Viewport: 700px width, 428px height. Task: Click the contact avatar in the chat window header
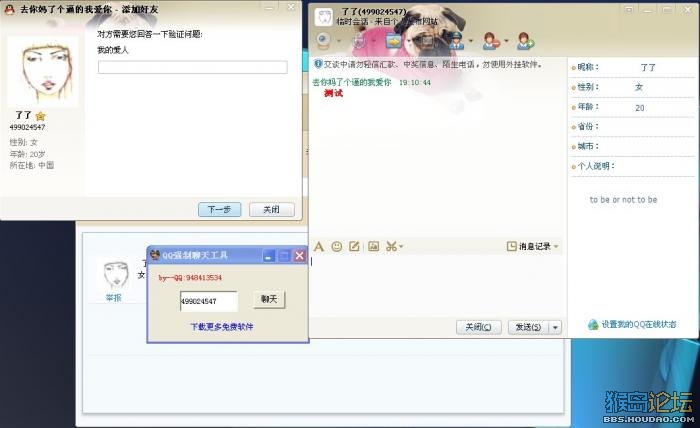pos(324,17)
